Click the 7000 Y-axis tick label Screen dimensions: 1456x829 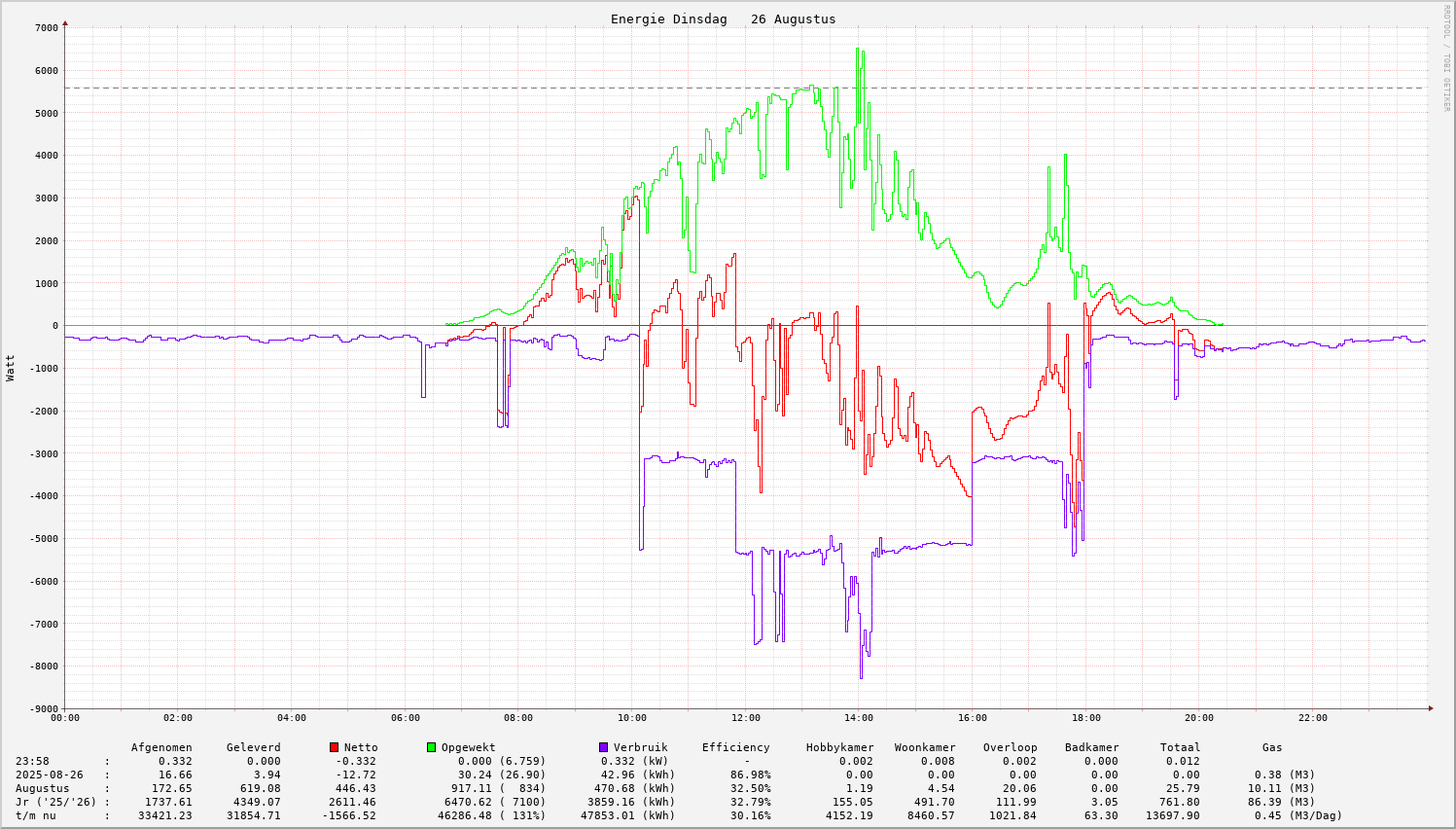(x=46, y=27)
